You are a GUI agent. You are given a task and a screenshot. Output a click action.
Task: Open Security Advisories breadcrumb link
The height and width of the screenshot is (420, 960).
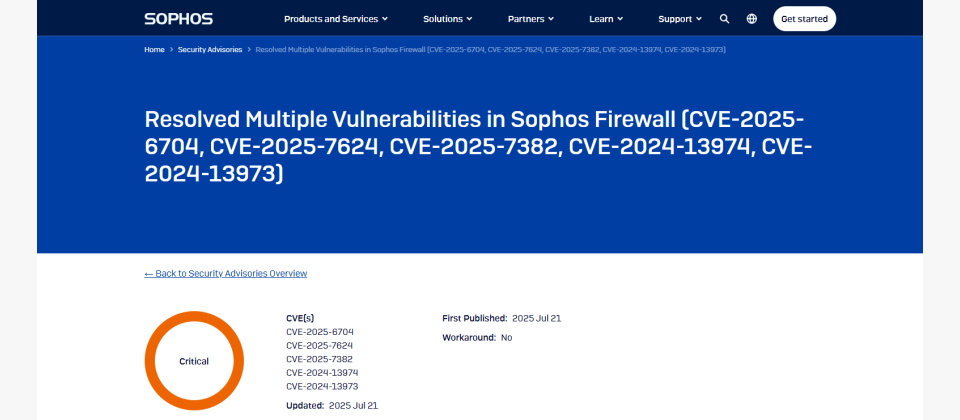[210, 50]
